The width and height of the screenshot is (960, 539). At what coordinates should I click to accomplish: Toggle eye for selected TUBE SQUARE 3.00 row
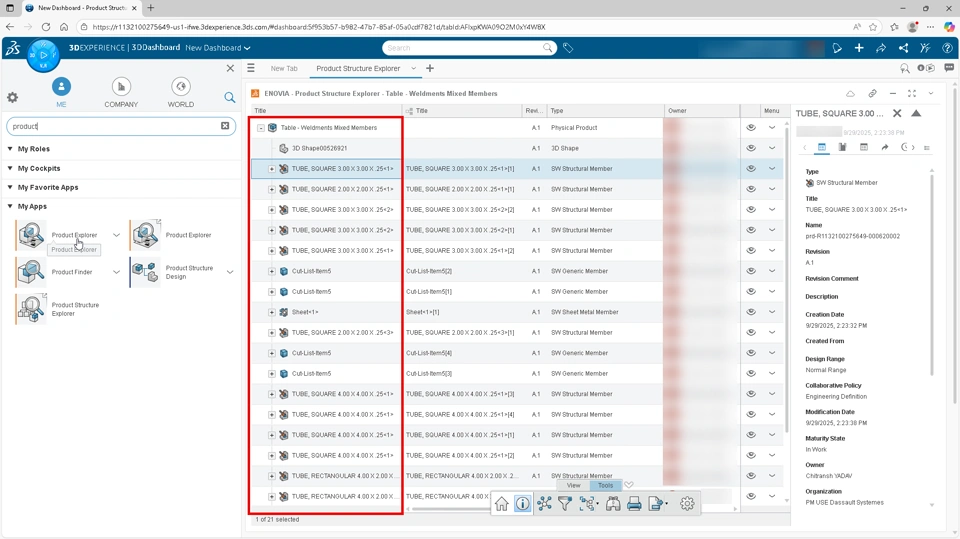pos(751,168)
